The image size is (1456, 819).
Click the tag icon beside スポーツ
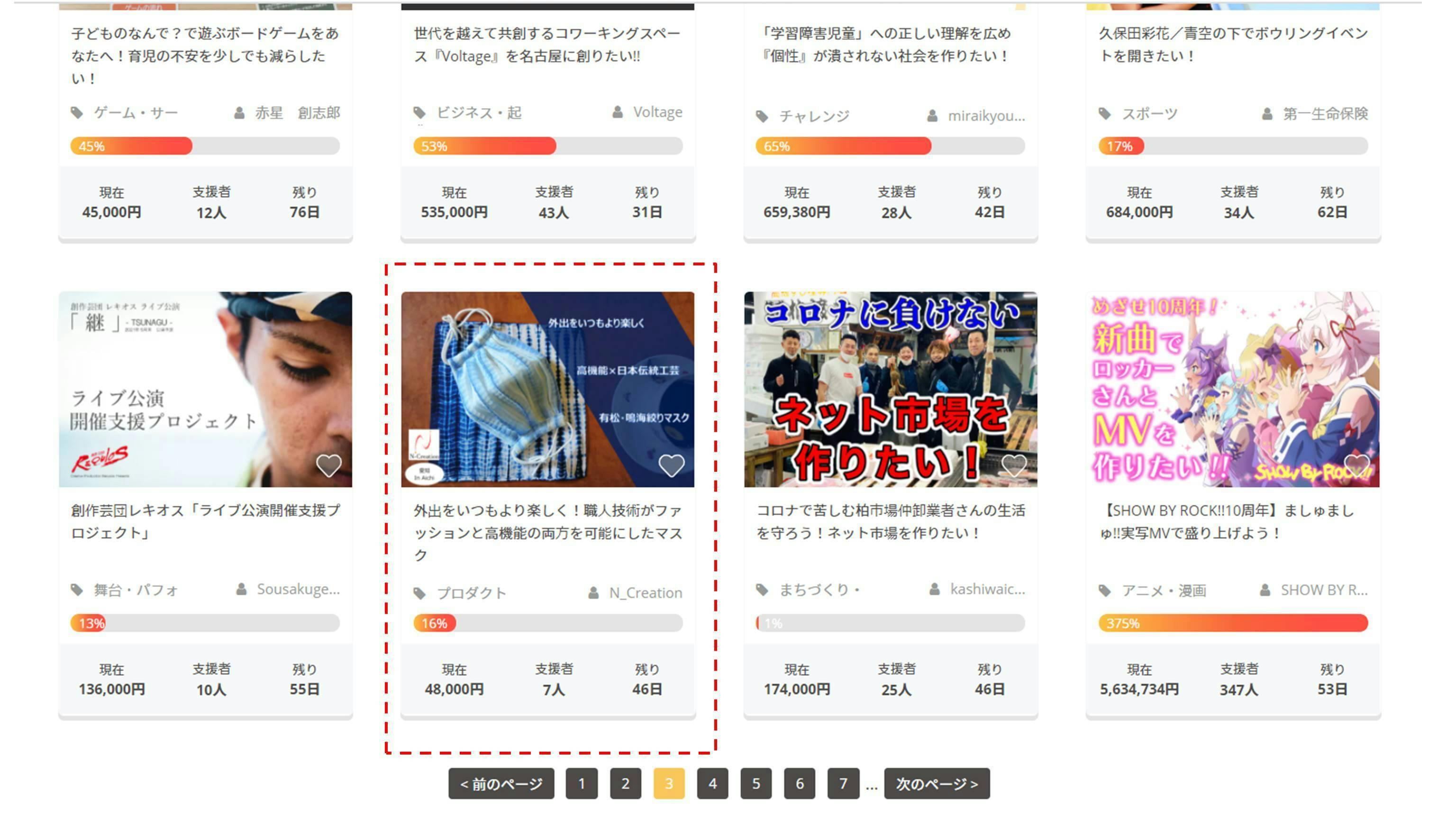tap(1104, 114)
